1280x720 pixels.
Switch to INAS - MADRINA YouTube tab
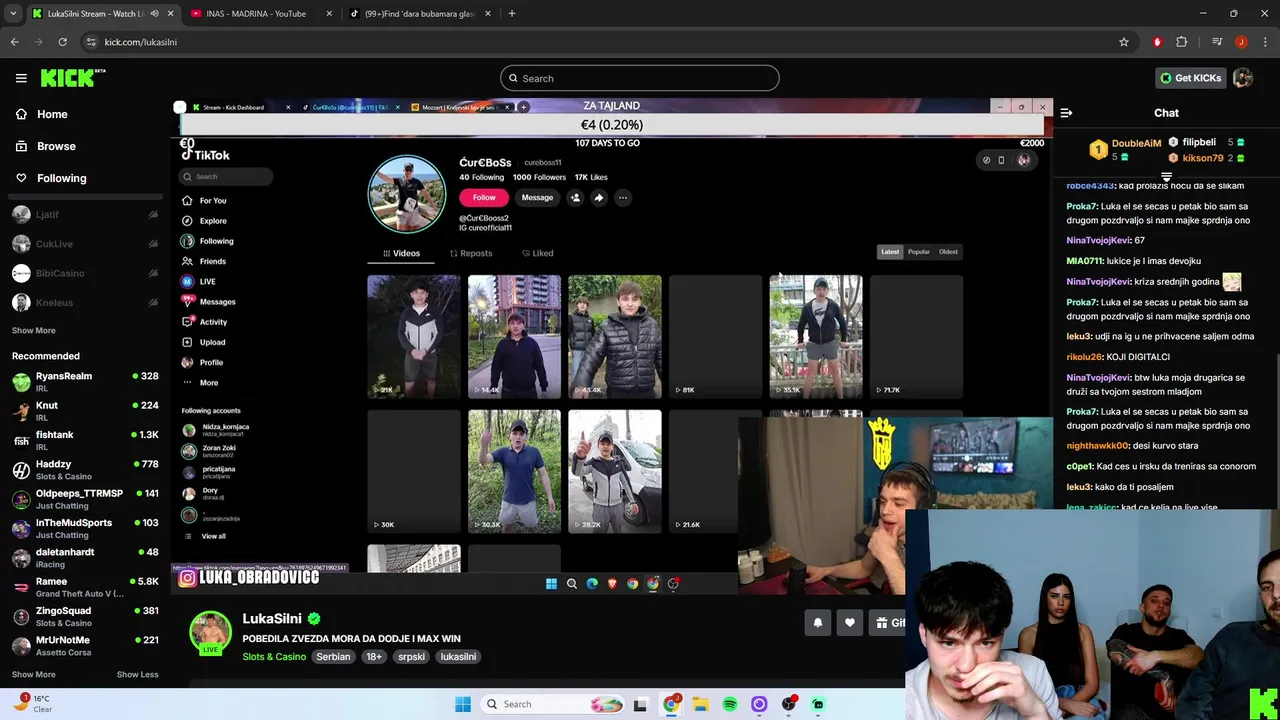pos(256,14)
